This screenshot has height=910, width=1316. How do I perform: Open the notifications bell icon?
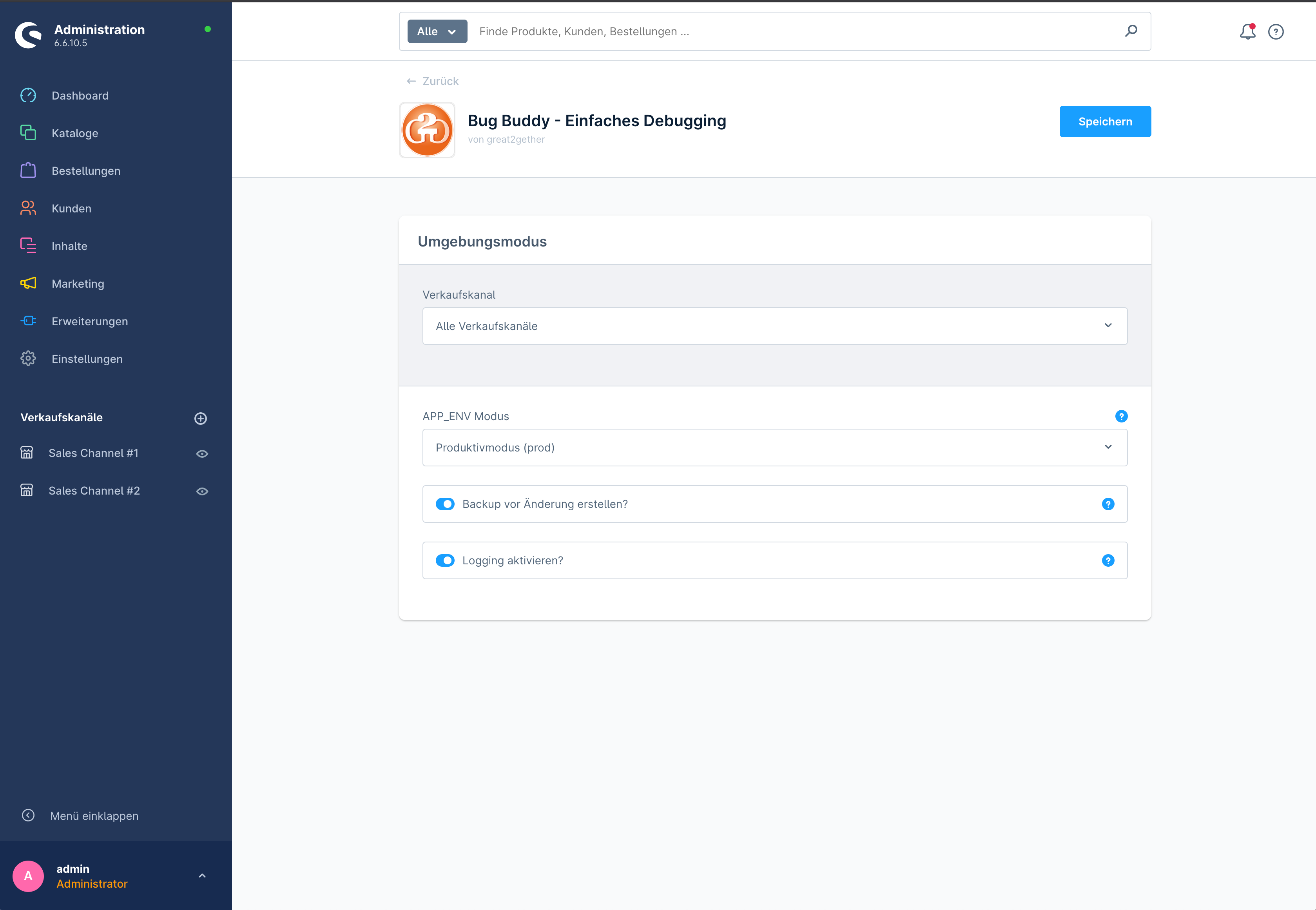[x=1247, y=31]
